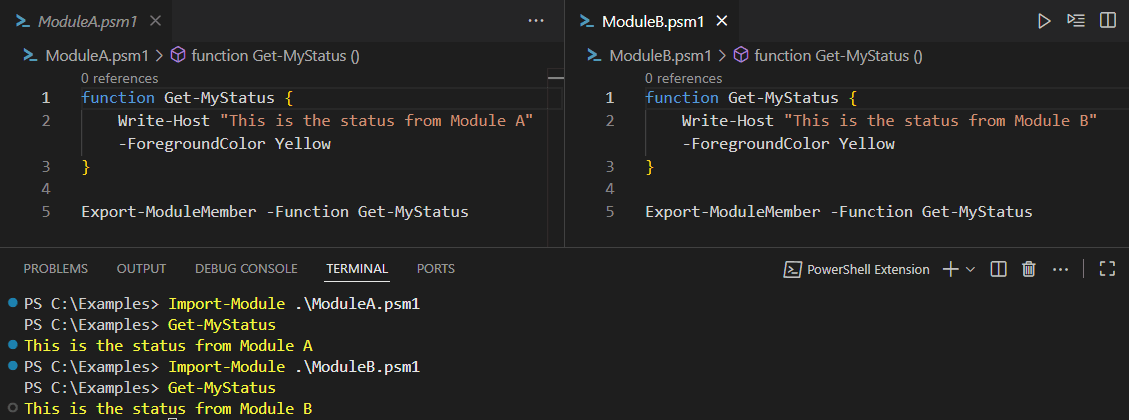Viewport: 1129px width, 420px height.
Task: Click the cube symbol icon in ModuleB breadcrumb
Action: click(741, 55)
